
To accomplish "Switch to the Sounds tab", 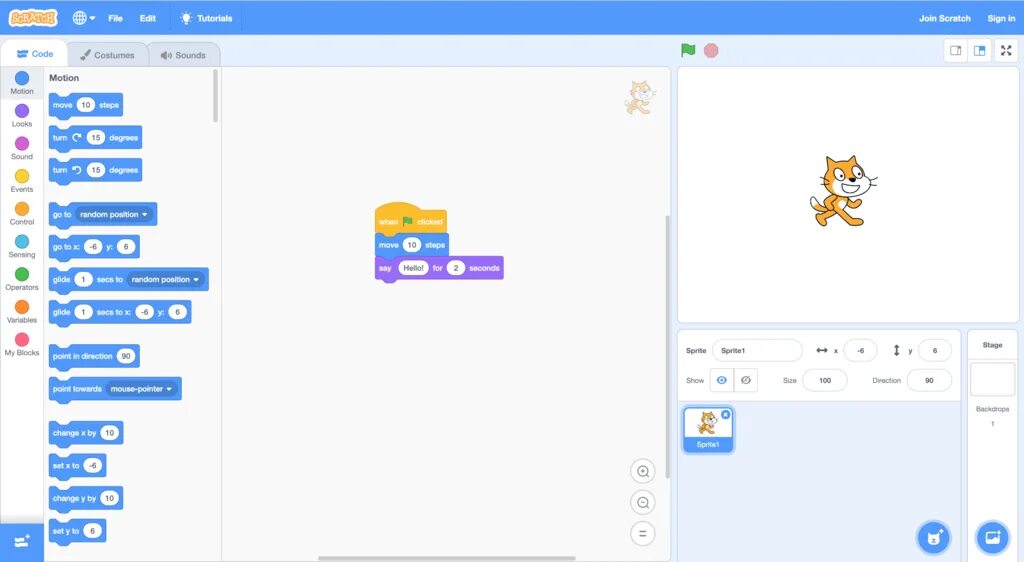I will [184, 55].
